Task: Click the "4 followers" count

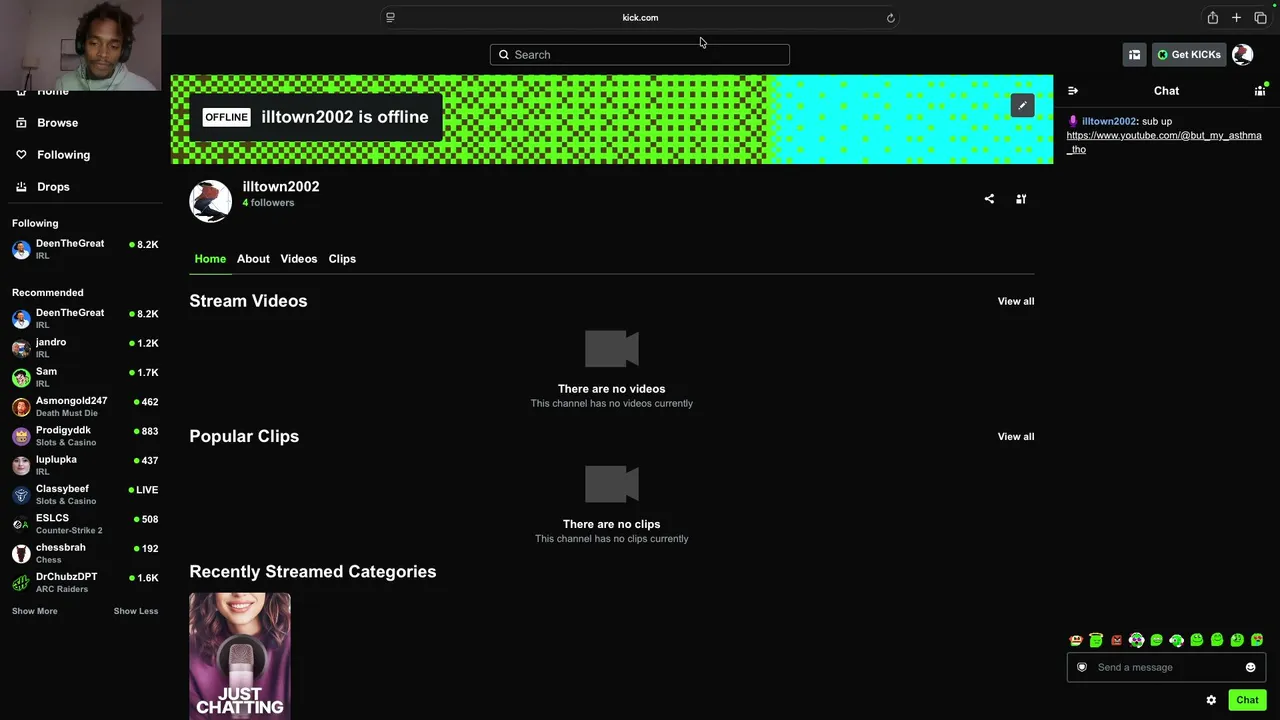Action: 268,203
